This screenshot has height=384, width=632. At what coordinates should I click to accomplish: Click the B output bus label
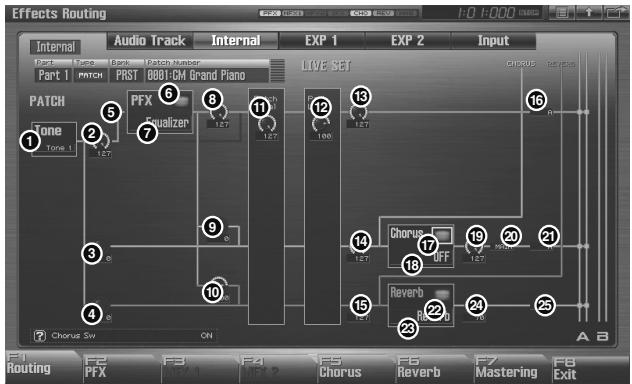pyautogui.click(x=602, y=336)
